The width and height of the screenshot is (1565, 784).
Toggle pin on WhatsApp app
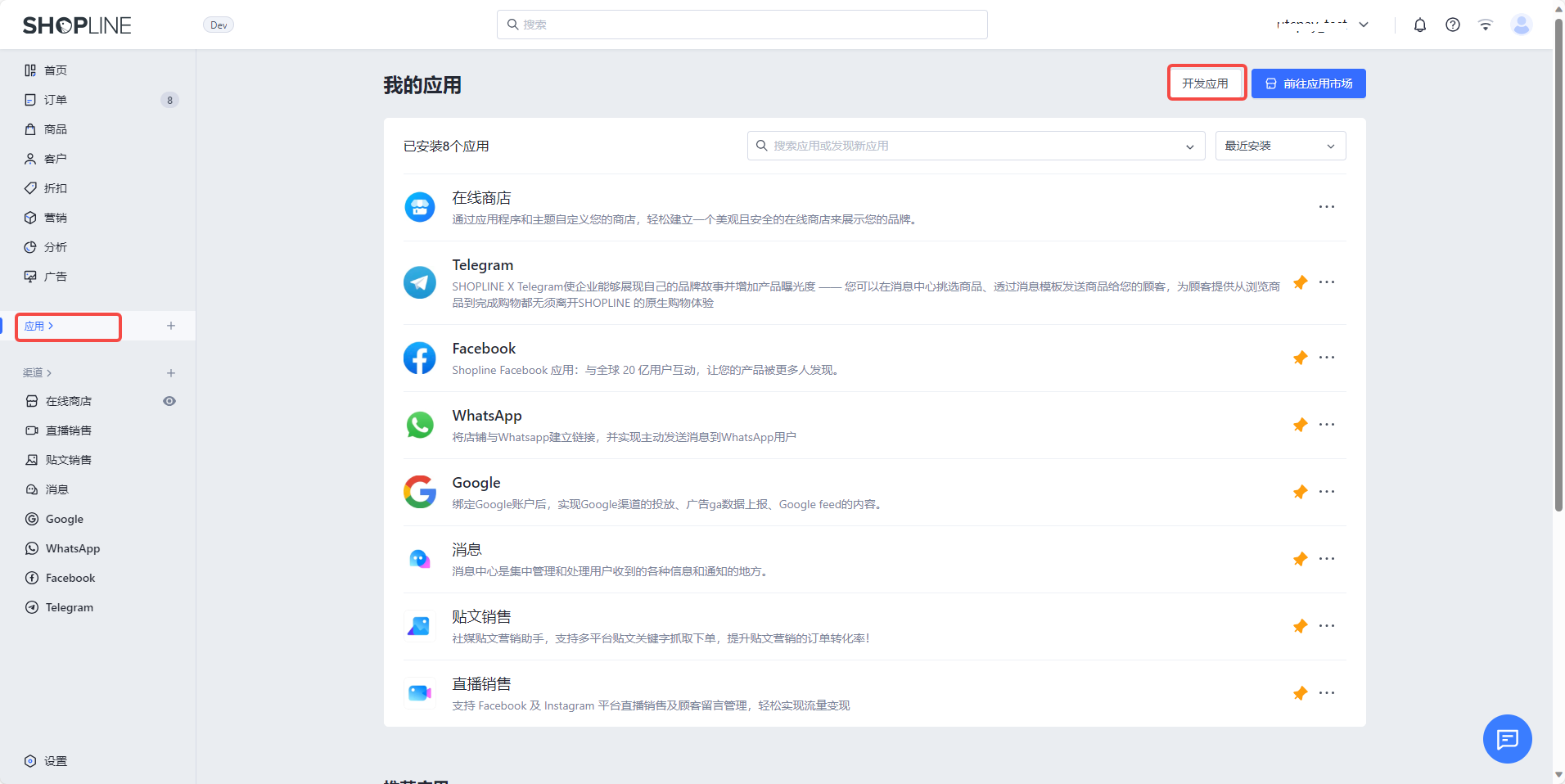[1300, 426]
